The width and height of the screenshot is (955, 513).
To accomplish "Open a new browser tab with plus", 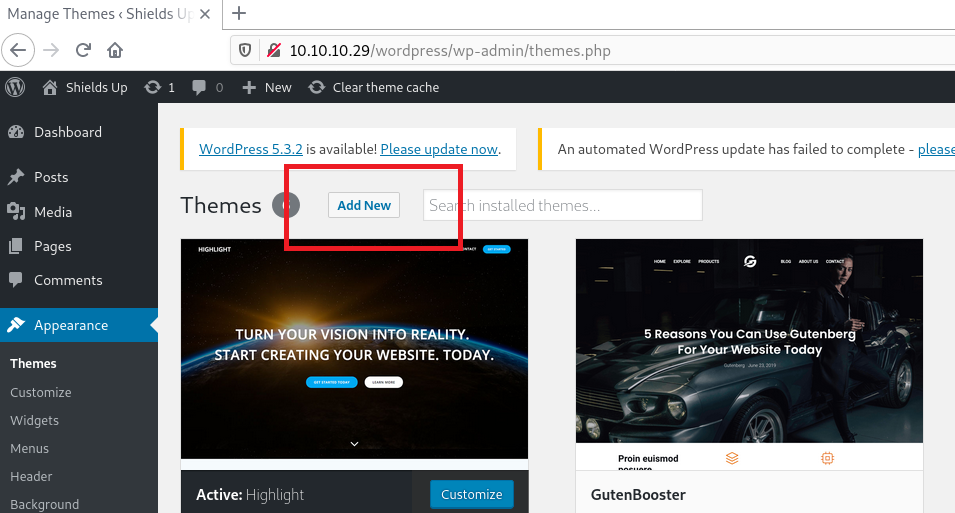I will click(239, 14).
